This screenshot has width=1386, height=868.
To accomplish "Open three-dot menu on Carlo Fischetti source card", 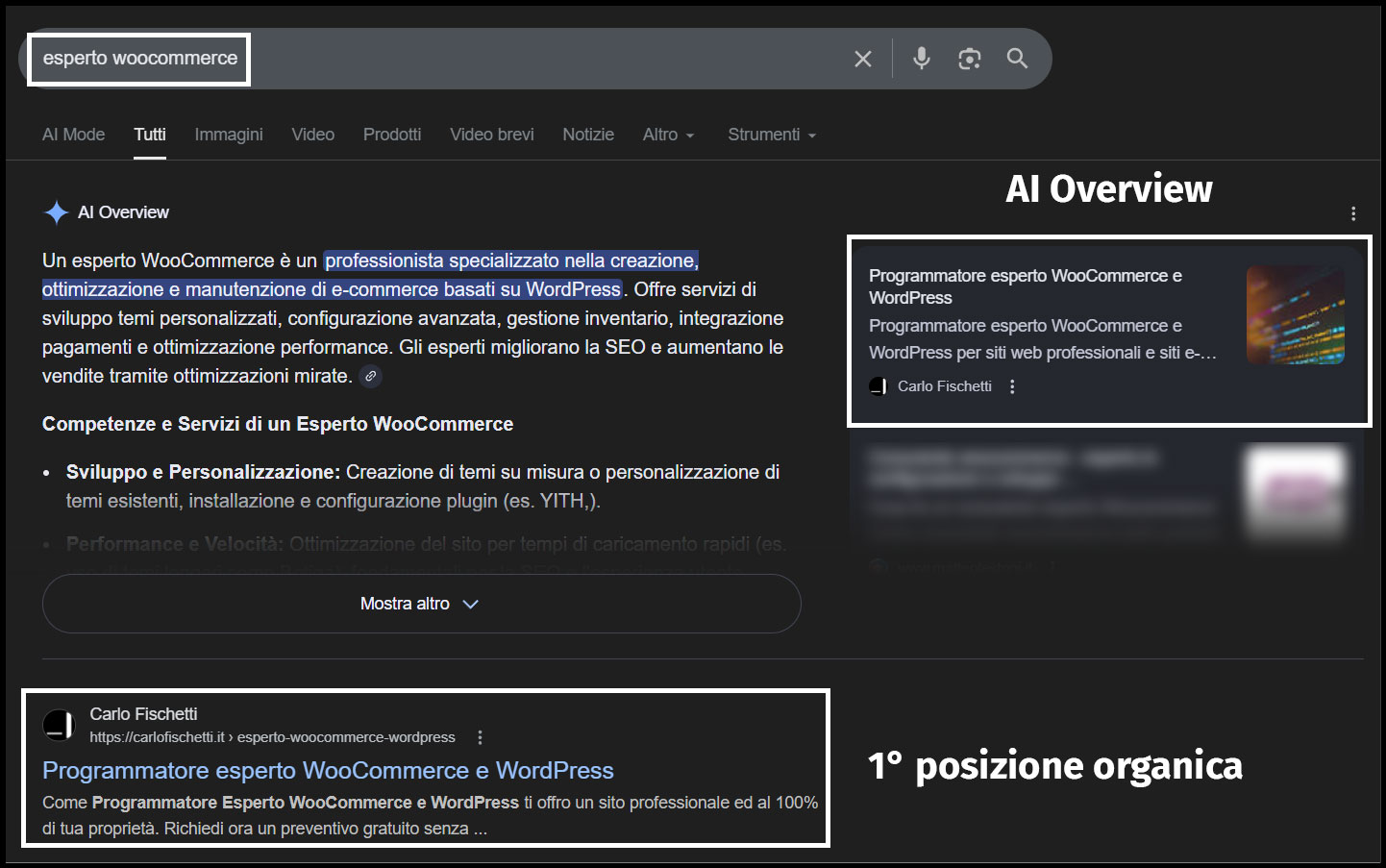I will (1012, 386).
